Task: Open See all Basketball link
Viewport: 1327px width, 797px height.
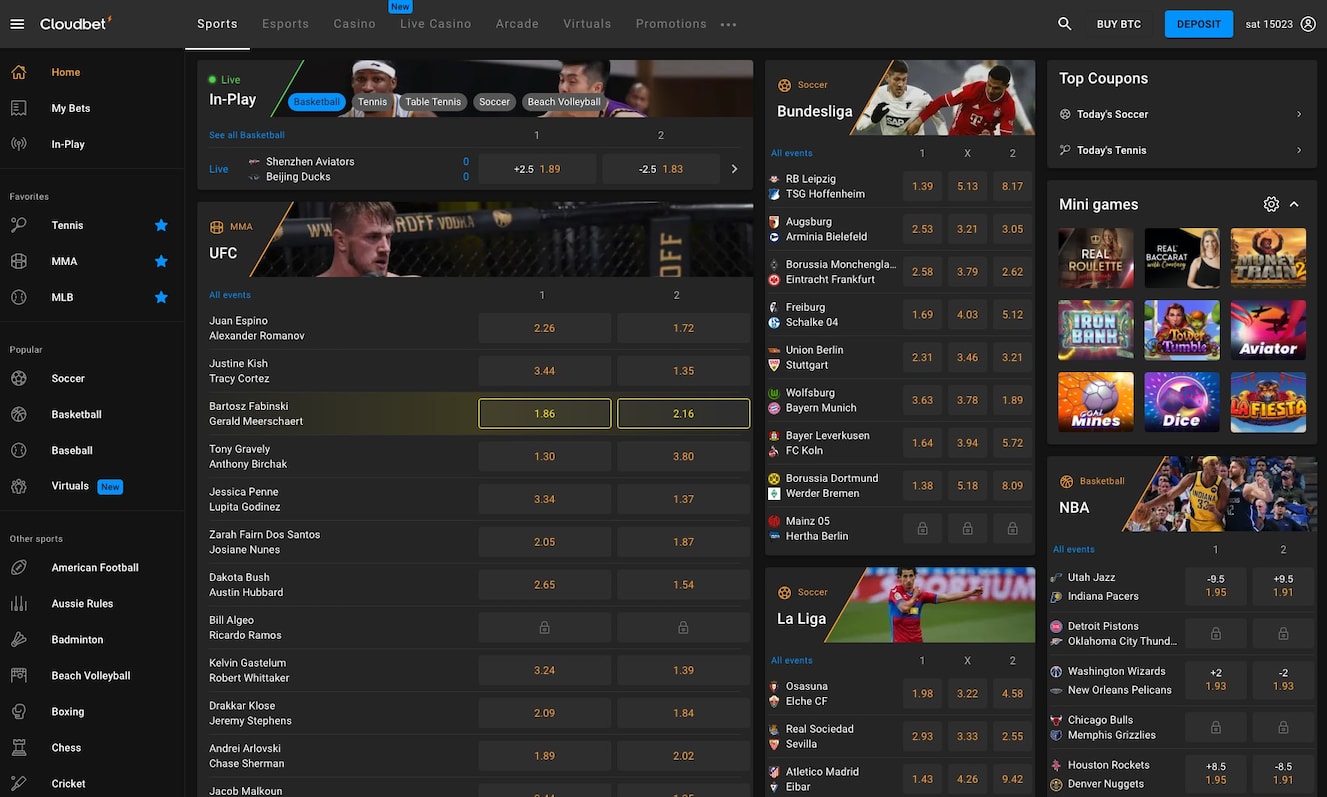Action: 247,135
